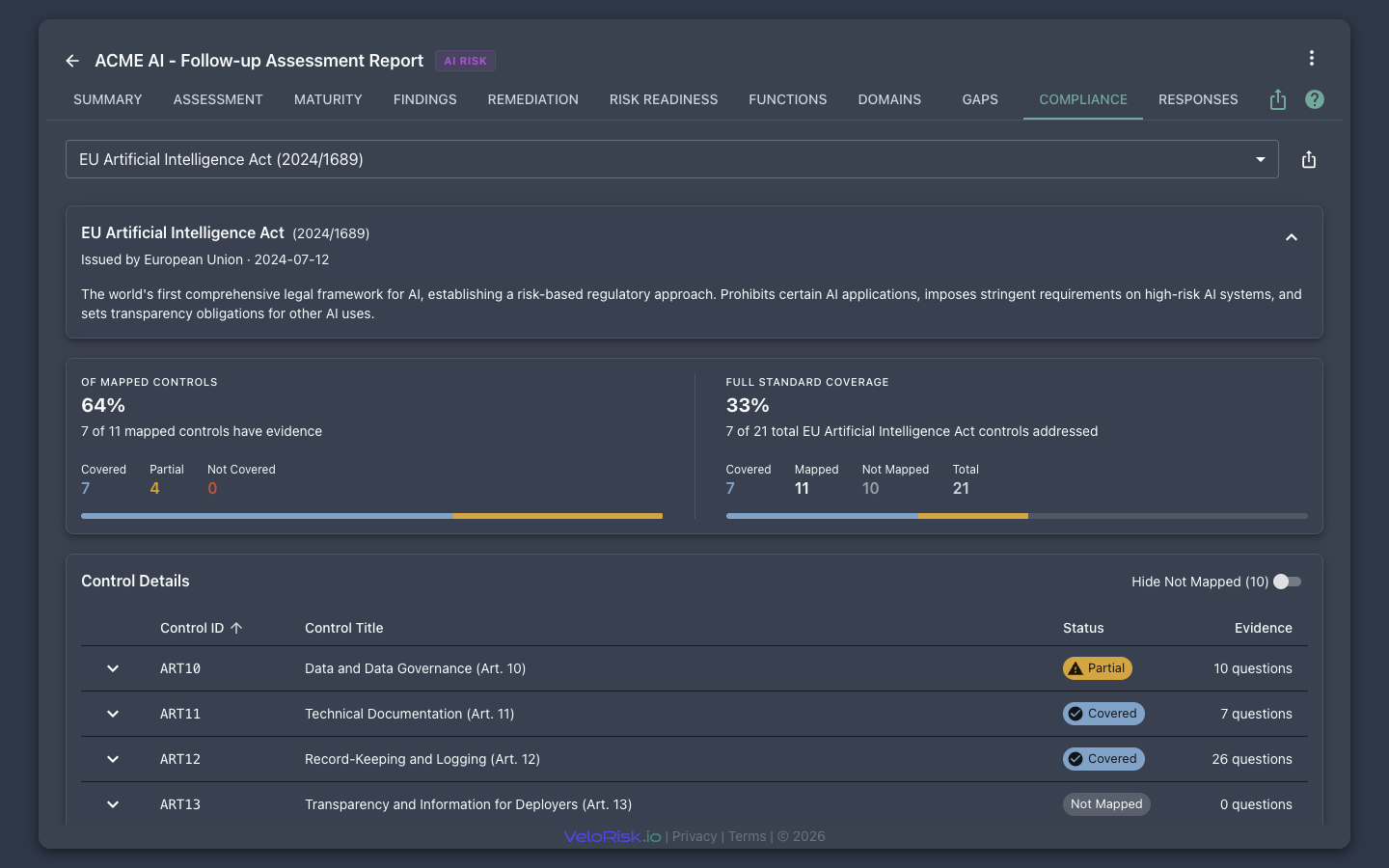This screenshot has width=1389, height=868.
Task: Open the Gaps tab
Action: (980, 99)
